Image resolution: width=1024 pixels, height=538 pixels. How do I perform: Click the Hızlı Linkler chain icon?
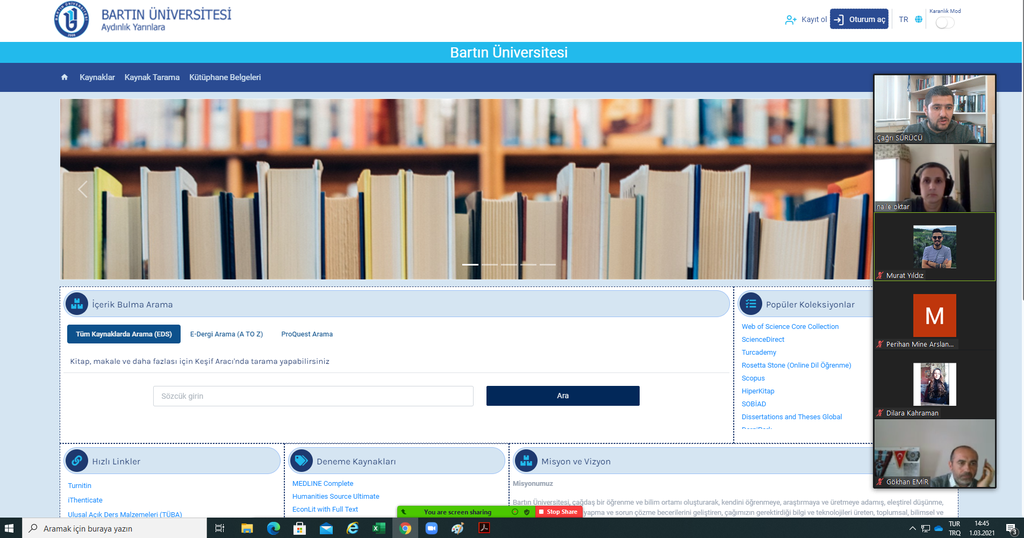point(76,461)
